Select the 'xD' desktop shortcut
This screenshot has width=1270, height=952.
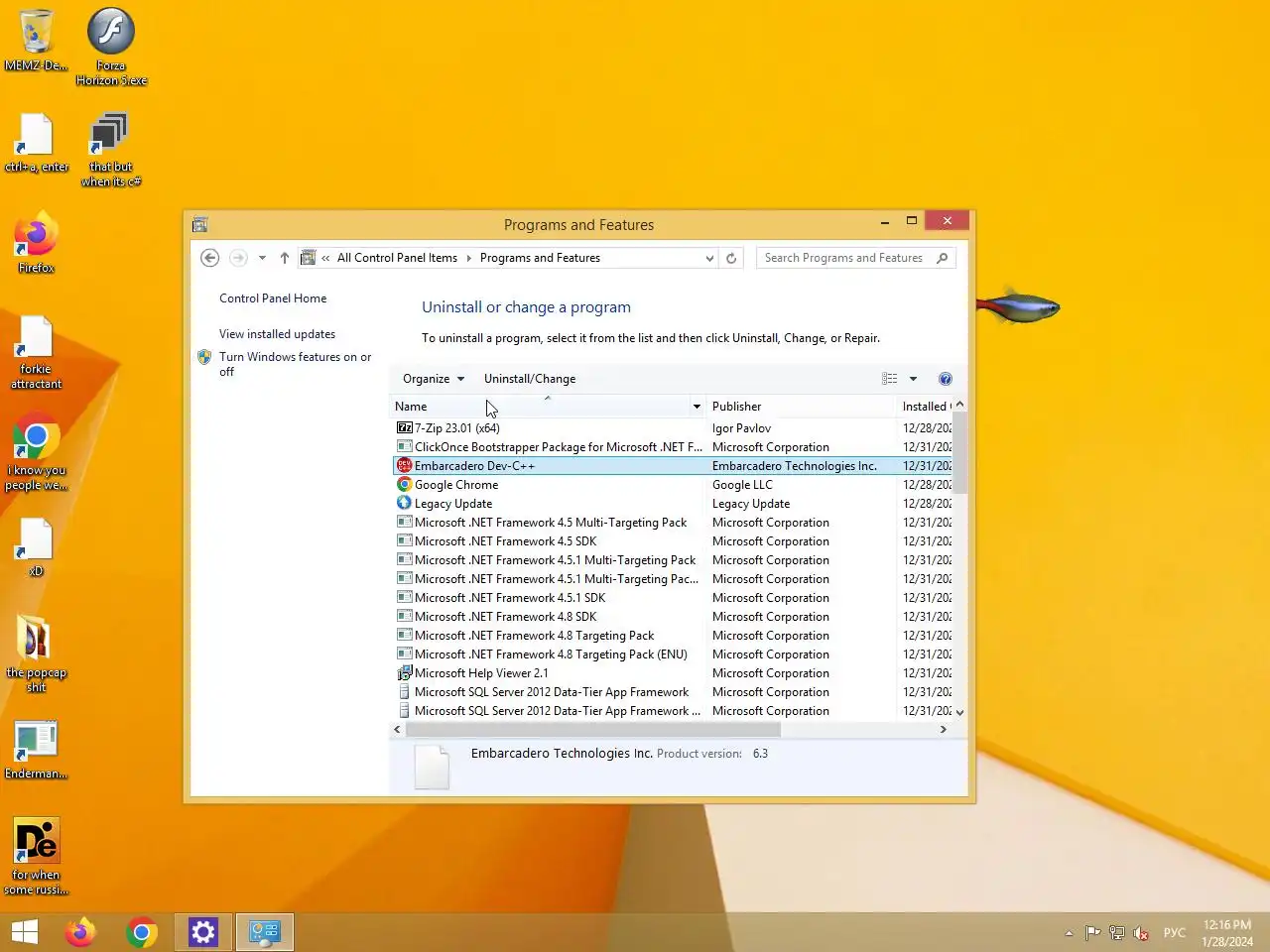[36, 547]
